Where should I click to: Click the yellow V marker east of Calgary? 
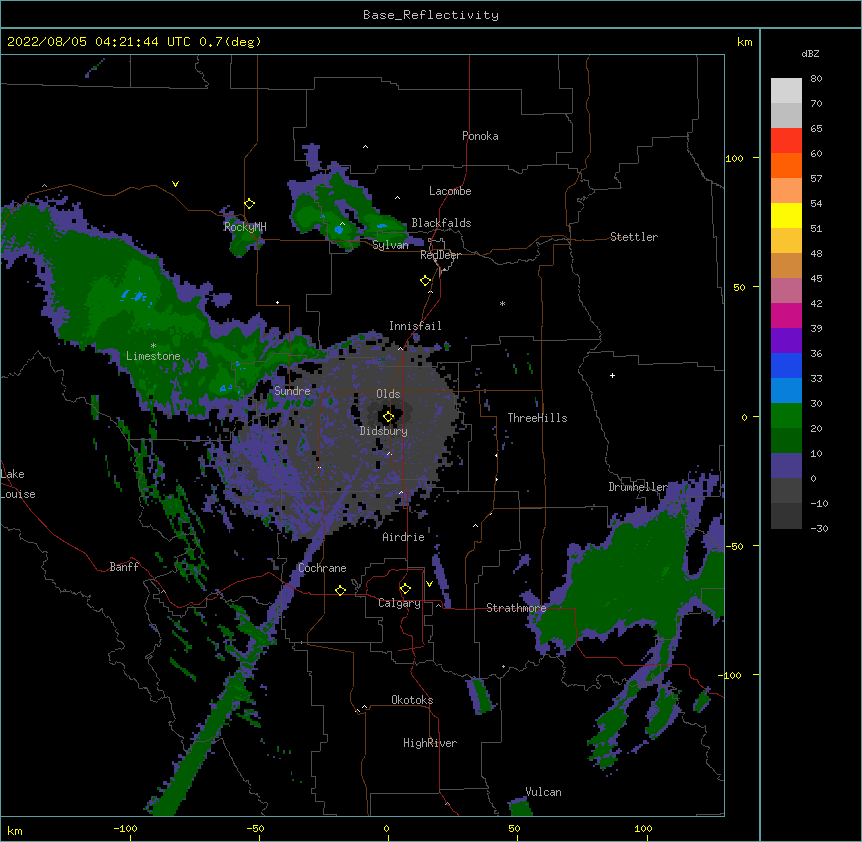tap(429, 584)
